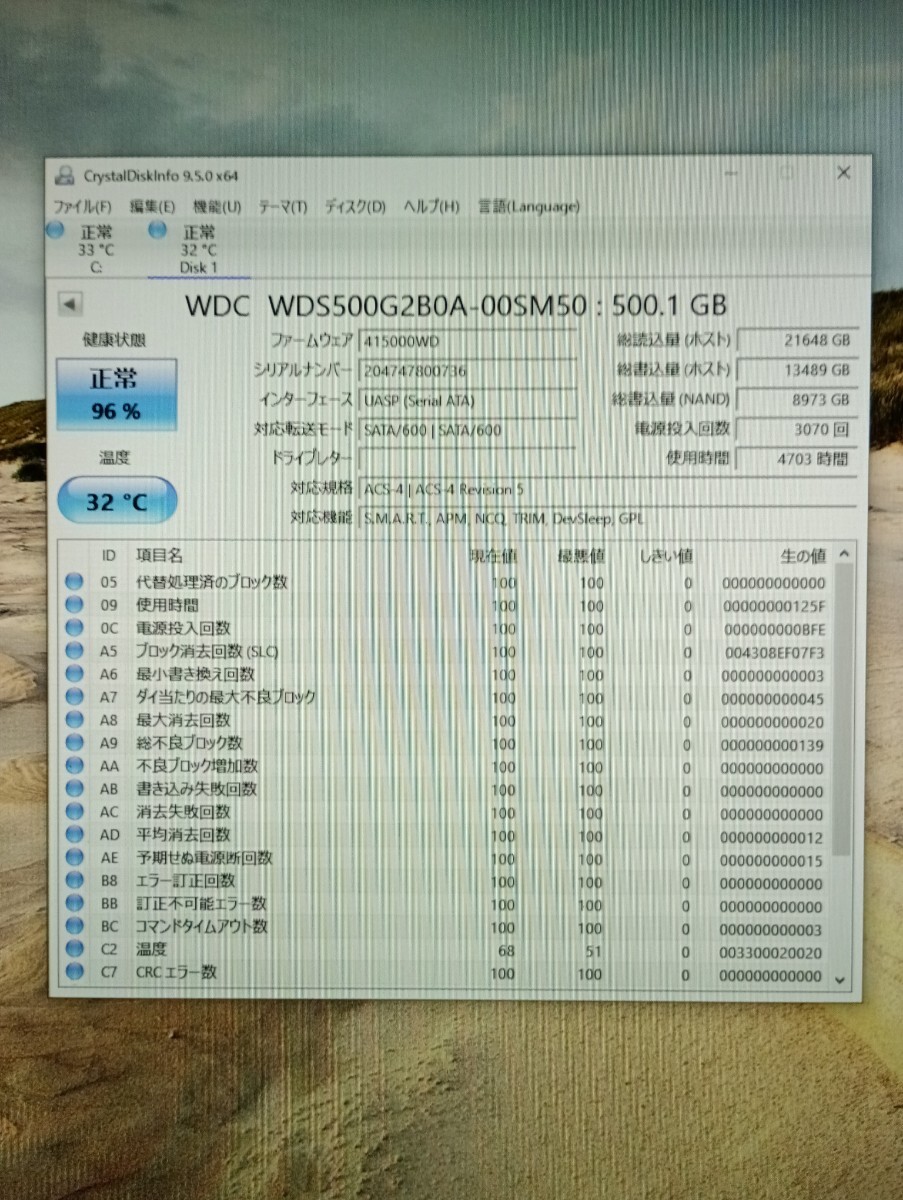Click the 32 °C temperature indicator
903x1200 pixels.
117,500
